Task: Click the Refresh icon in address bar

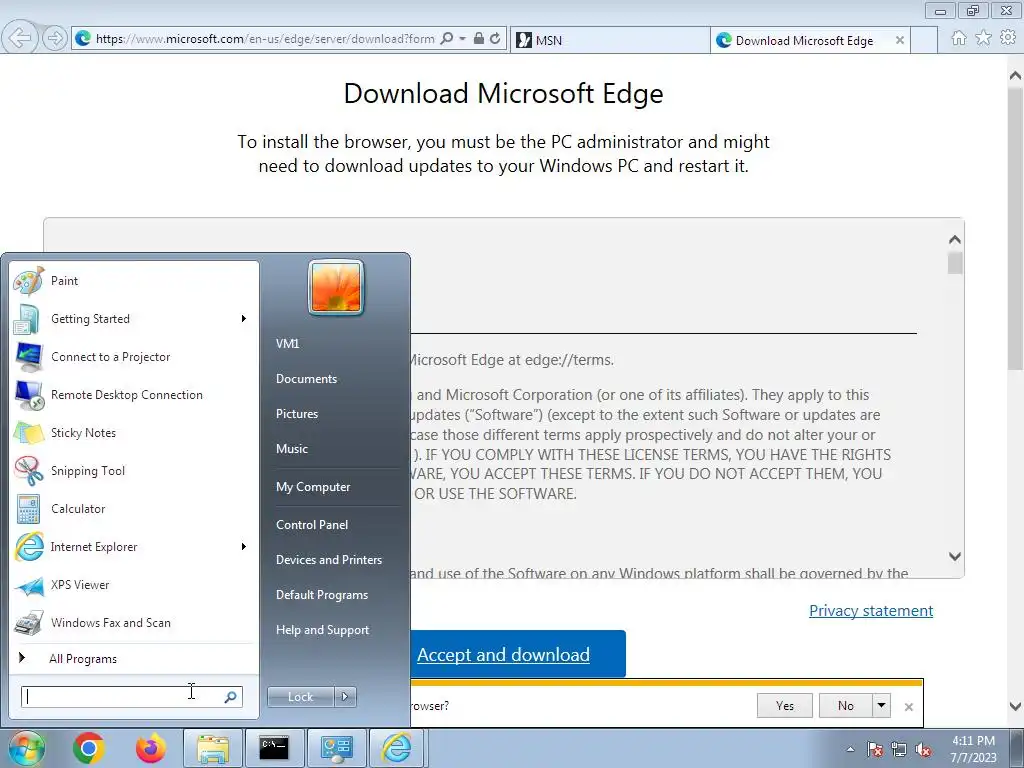Action: point(495,39)
